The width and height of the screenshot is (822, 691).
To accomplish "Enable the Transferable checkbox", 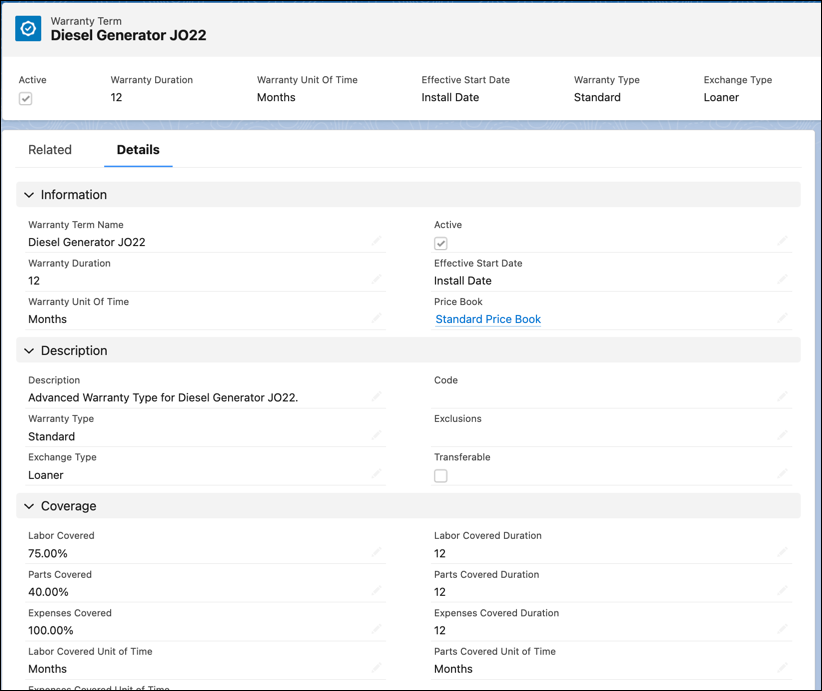I will click(440, 475).
